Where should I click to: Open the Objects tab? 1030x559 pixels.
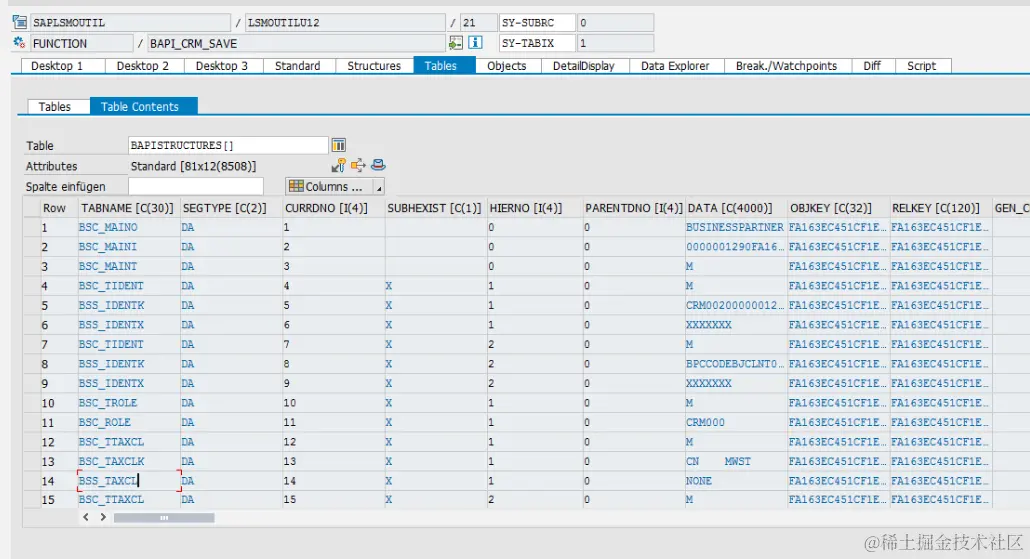pyautogui.click(x=506, y=66)
